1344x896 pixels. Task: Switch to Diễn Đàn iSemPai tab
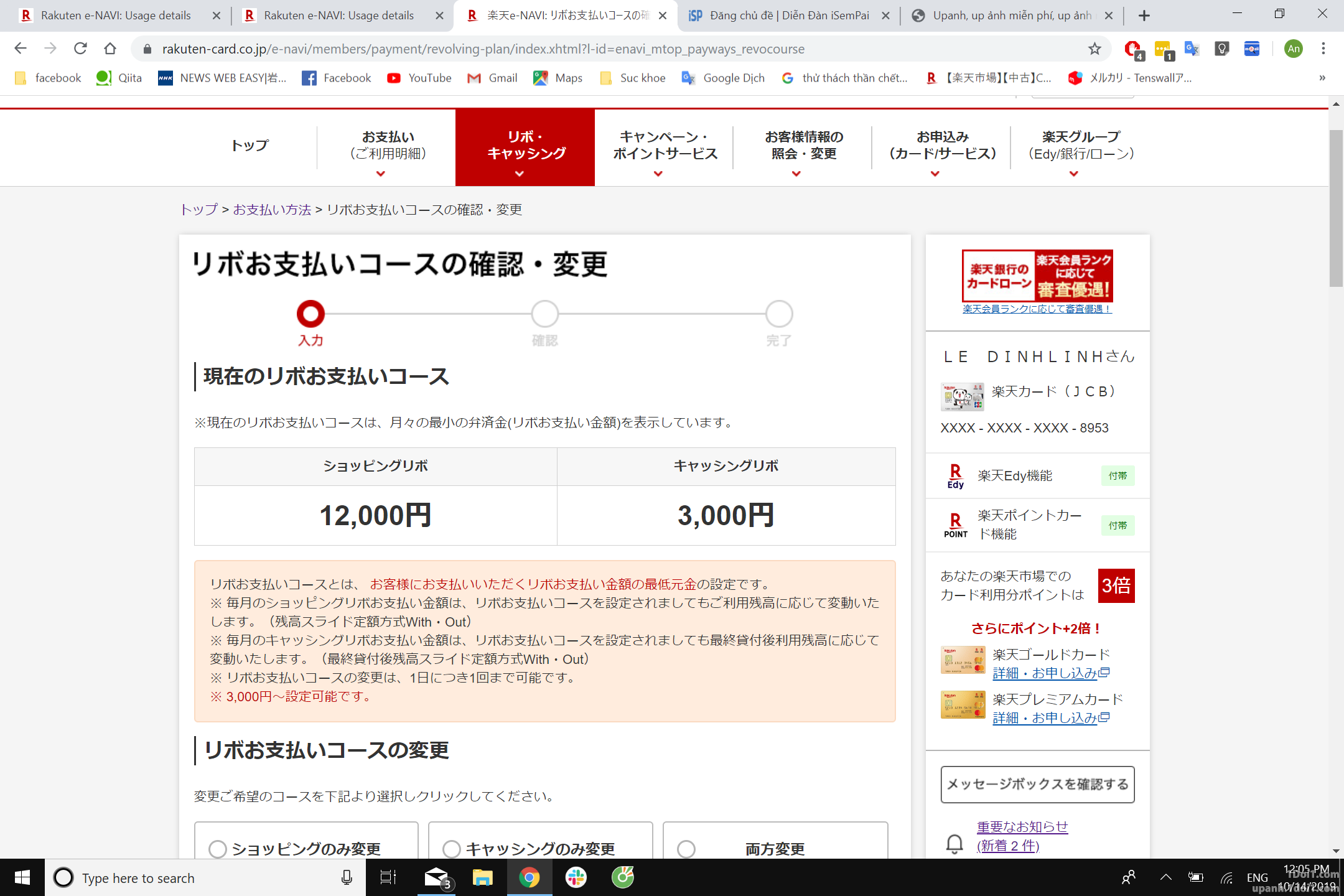(x=789, y=16)
